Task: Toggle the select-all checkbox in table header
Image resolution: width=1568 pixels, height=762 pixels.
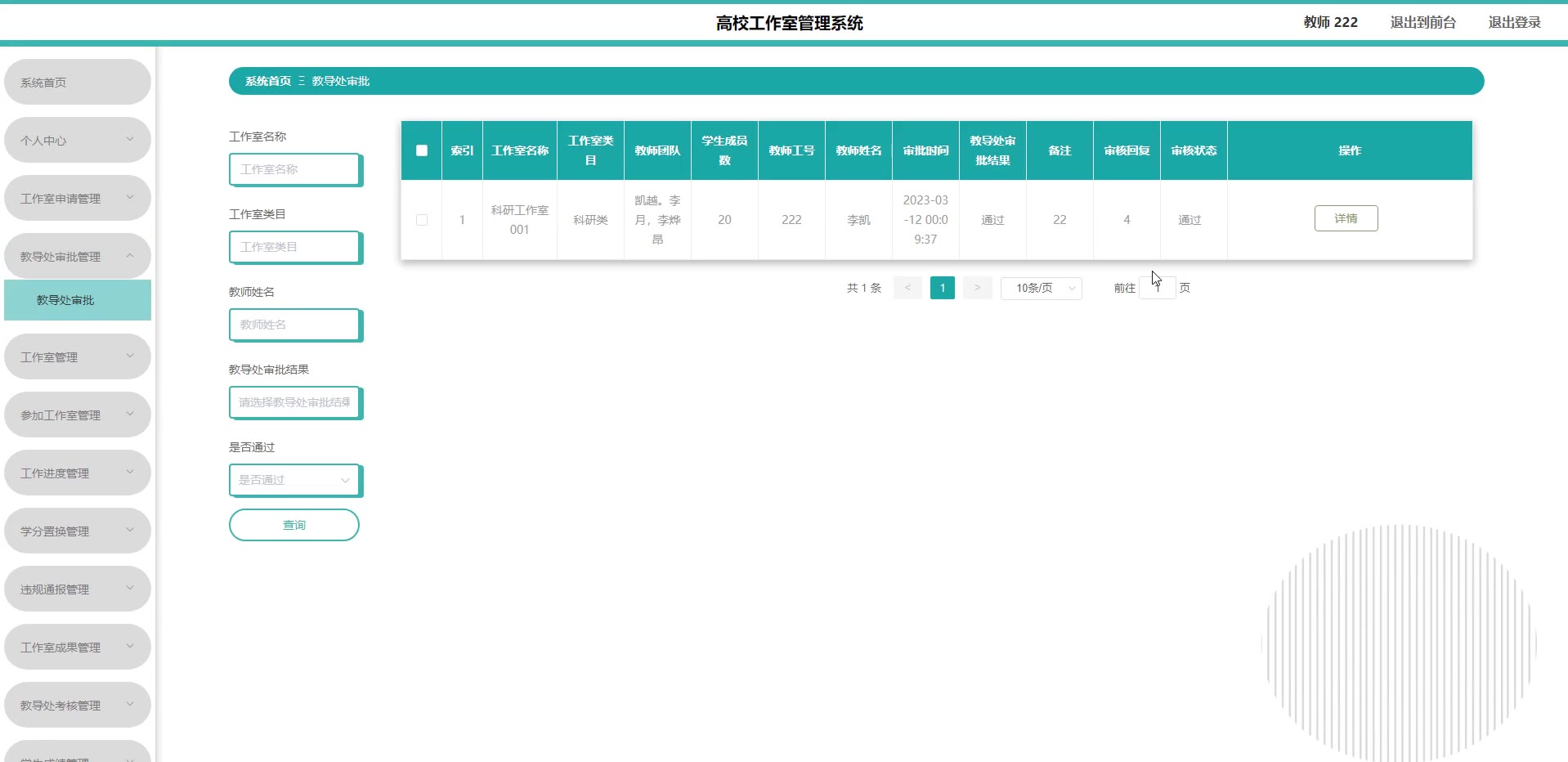Action: point(422,150)
